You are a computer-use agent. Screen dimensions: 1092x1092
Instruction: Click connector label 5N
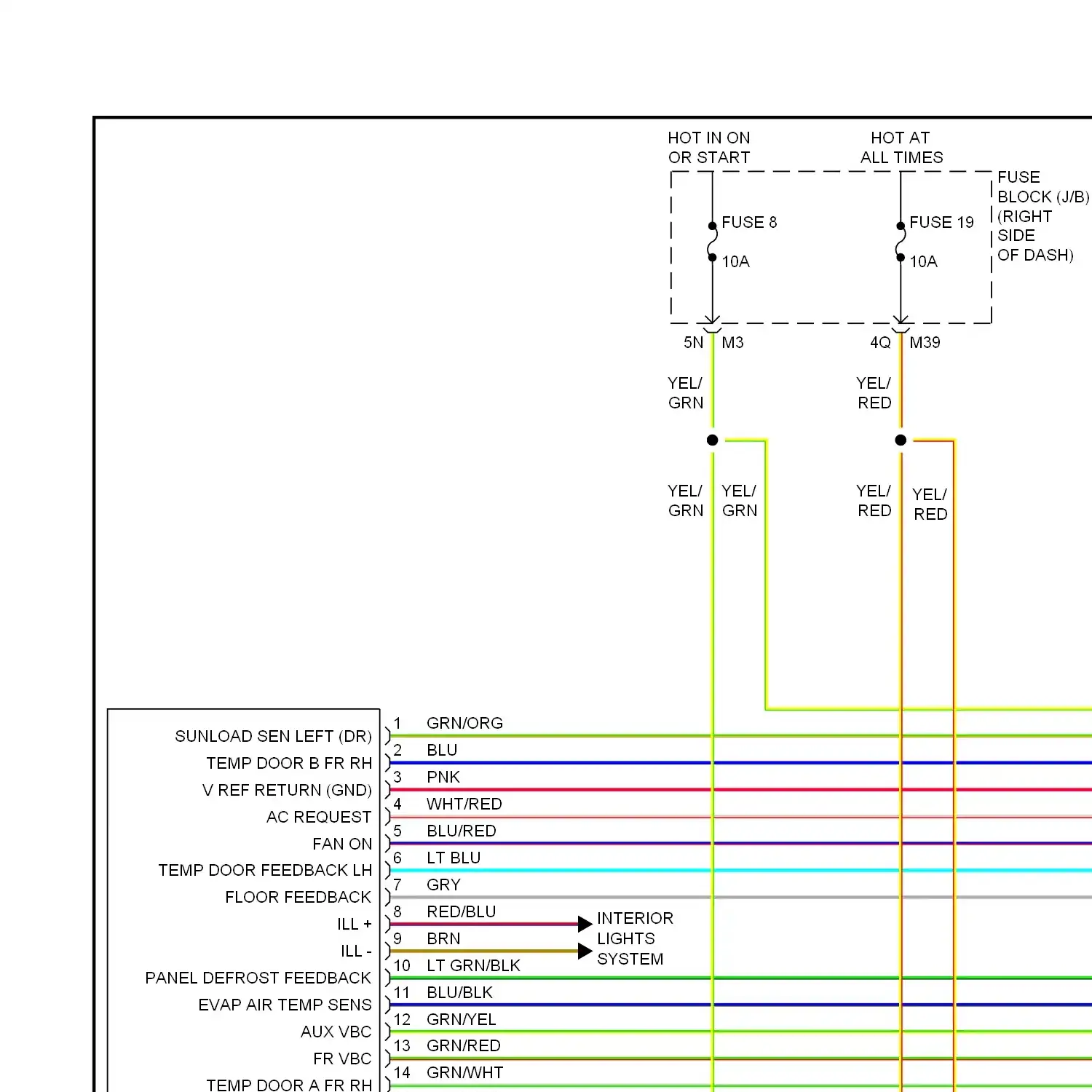point(693,342)
